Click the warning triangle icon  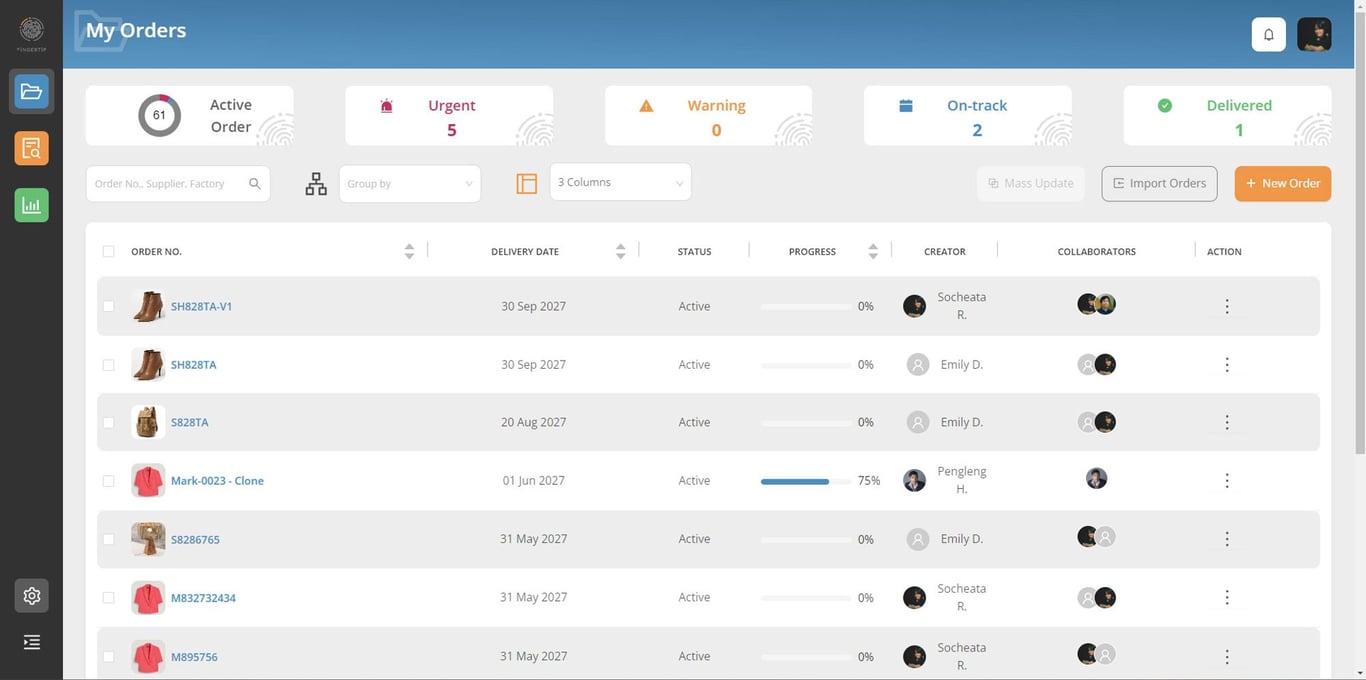pos(646,106)
